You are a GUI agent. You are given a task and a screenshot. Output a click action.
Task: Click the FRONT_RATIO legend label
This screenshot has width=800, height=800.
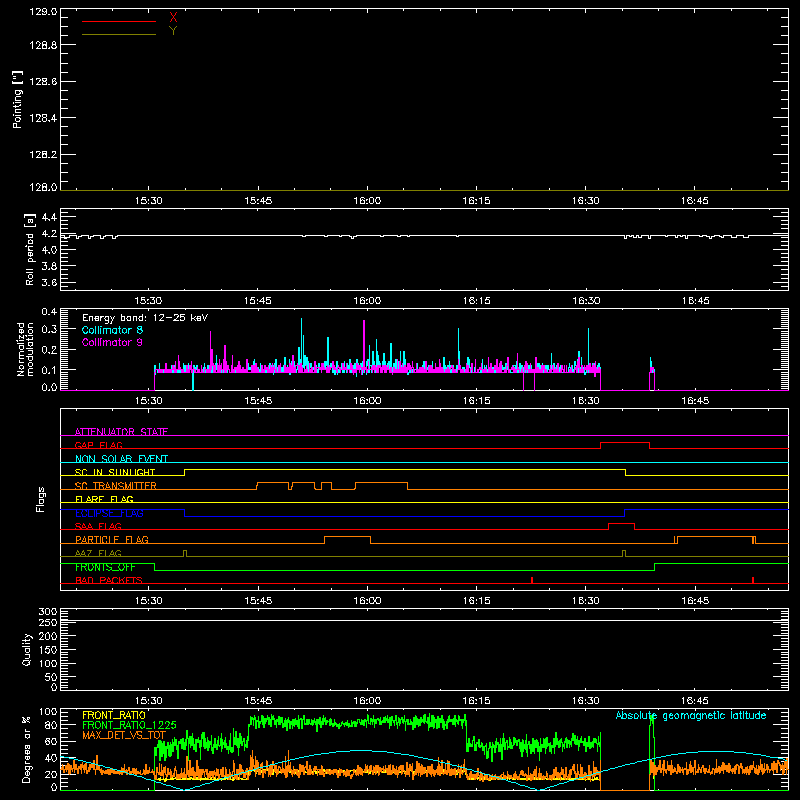pos(114,715)
